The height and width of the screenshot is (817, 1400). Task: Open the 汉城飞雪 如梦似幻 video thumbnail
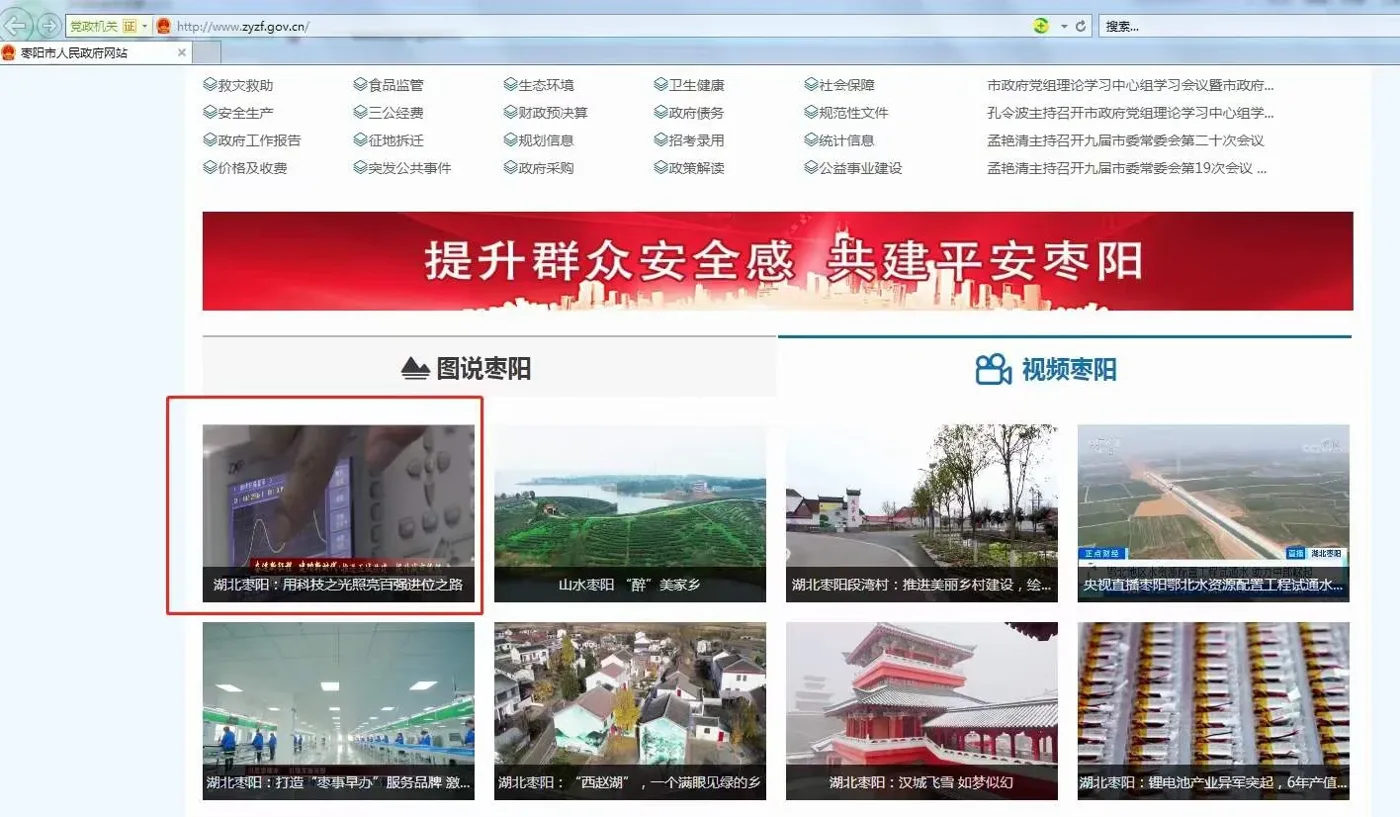[922, 711]
